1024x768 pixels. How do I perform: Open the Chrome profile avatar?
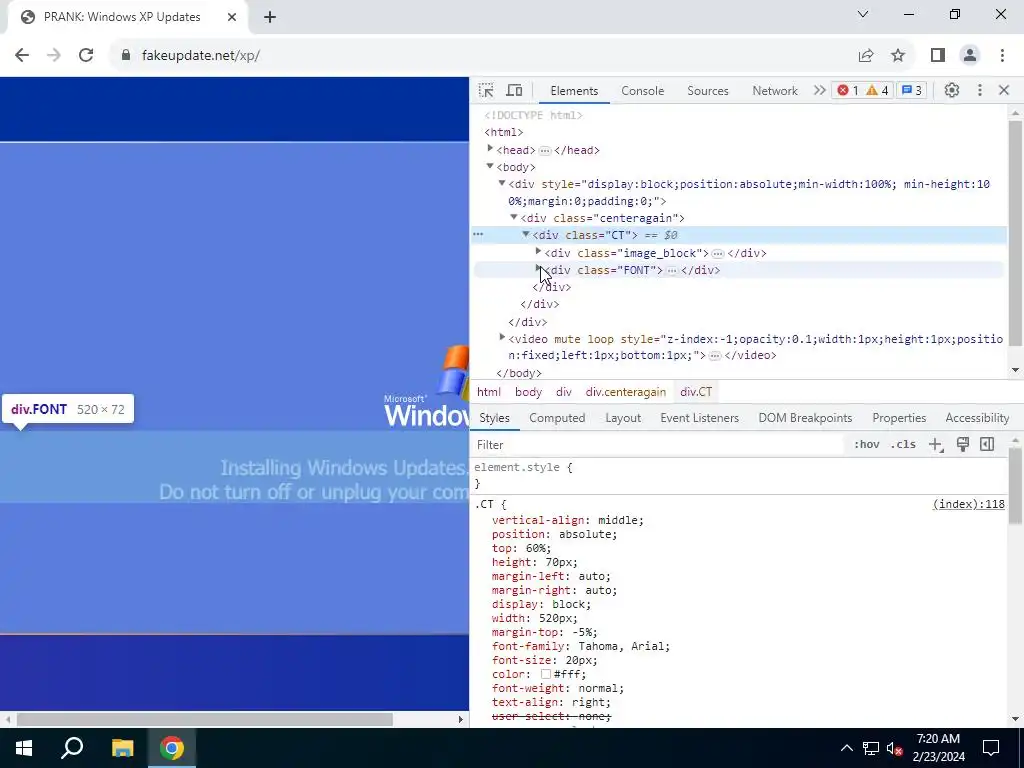tap(970, 56)
